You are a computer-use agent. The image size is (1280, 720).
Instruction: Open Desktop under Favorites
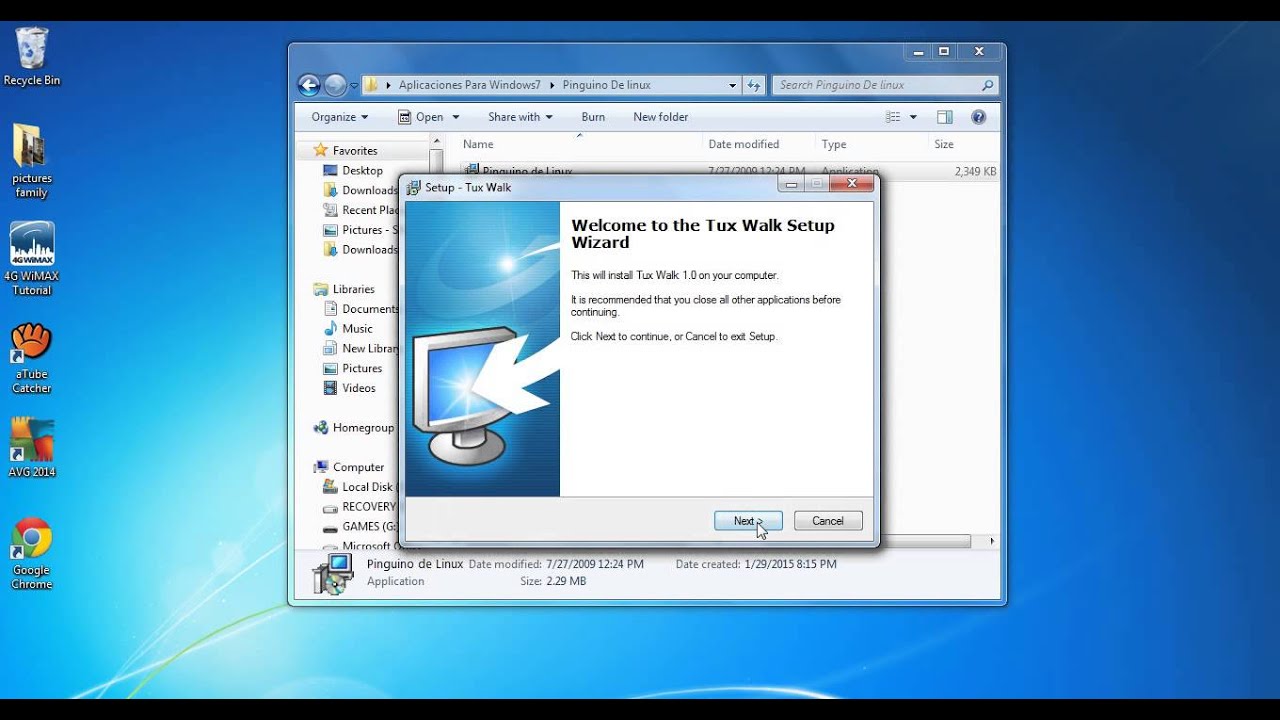click(x=353, y=171)
